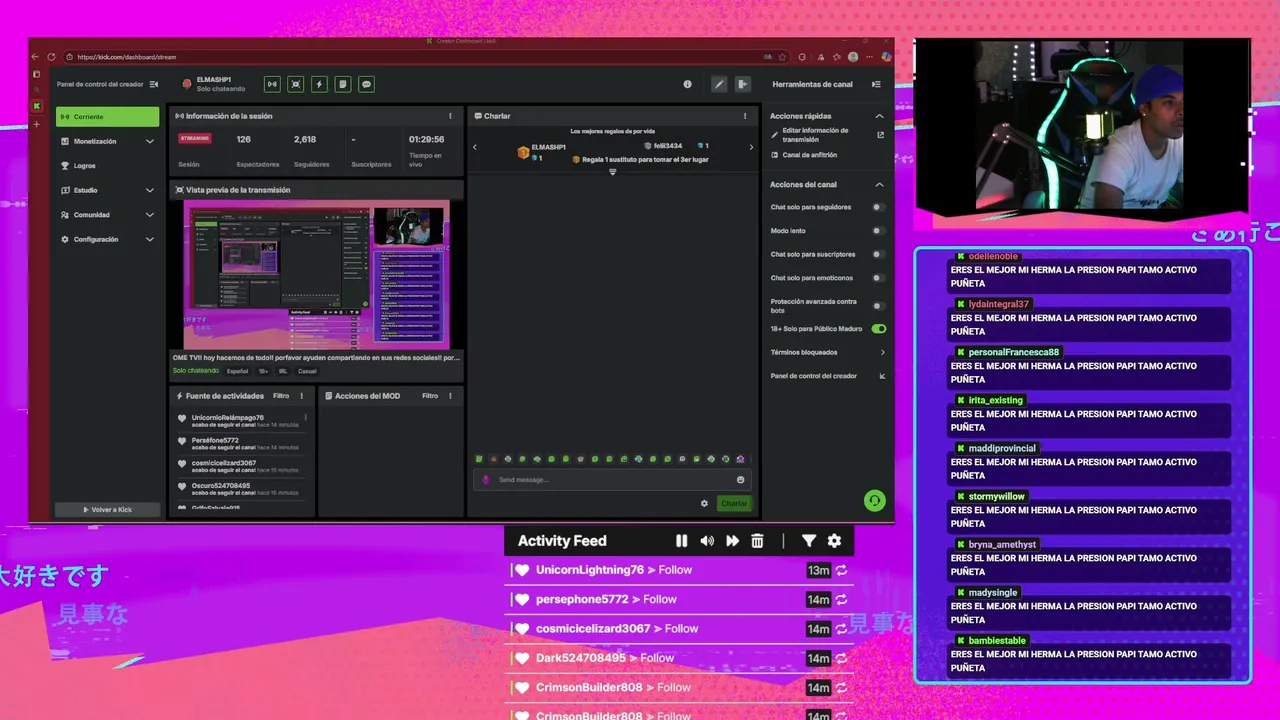Collapse the Acciones del canal section
Viewport: 1280px width, 720px height.
click(x=879, y=185)
